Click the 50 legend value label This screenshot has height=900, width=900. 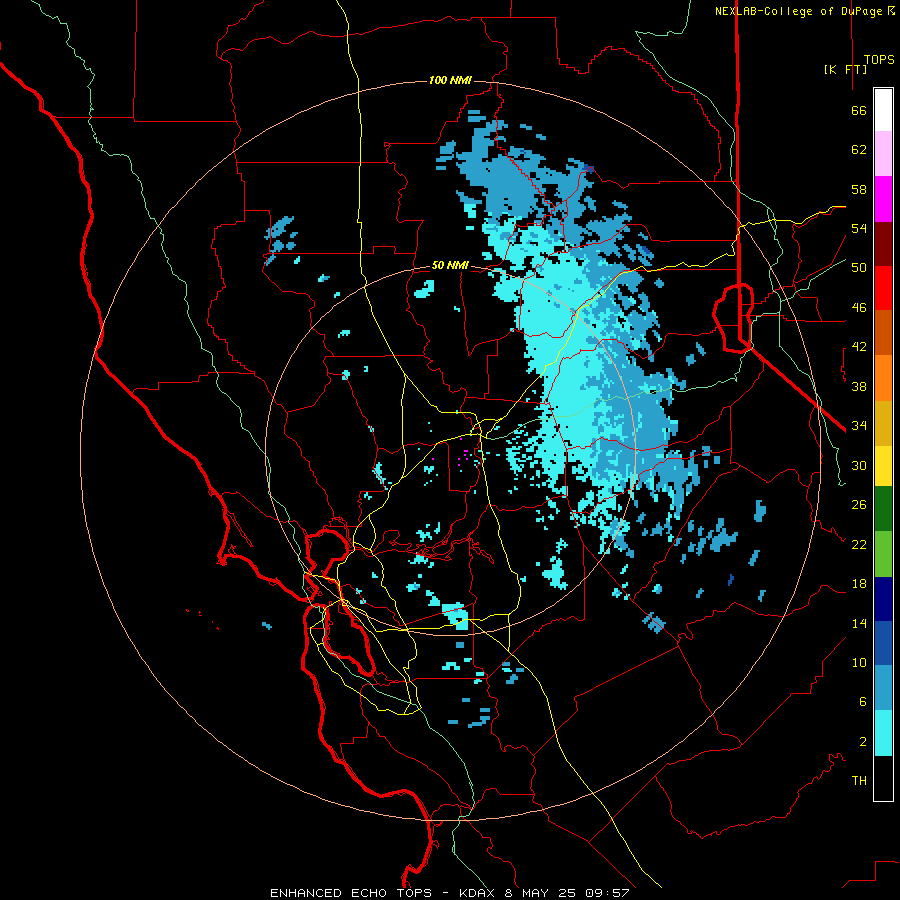(x=859, y=267)
